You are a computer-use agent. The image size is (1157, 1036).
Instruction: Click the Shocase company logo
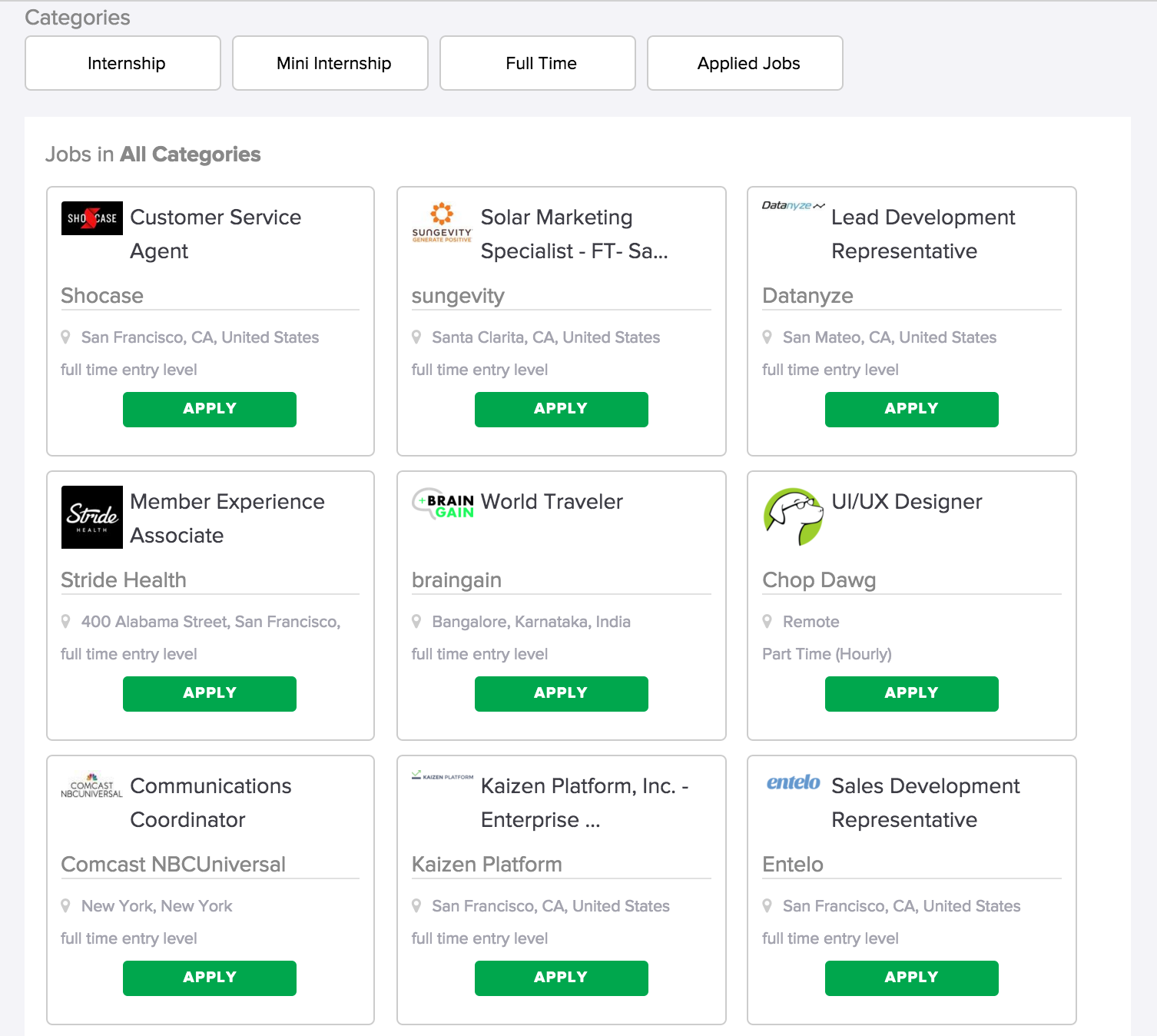pyautogui.click(x=92, y=218)
